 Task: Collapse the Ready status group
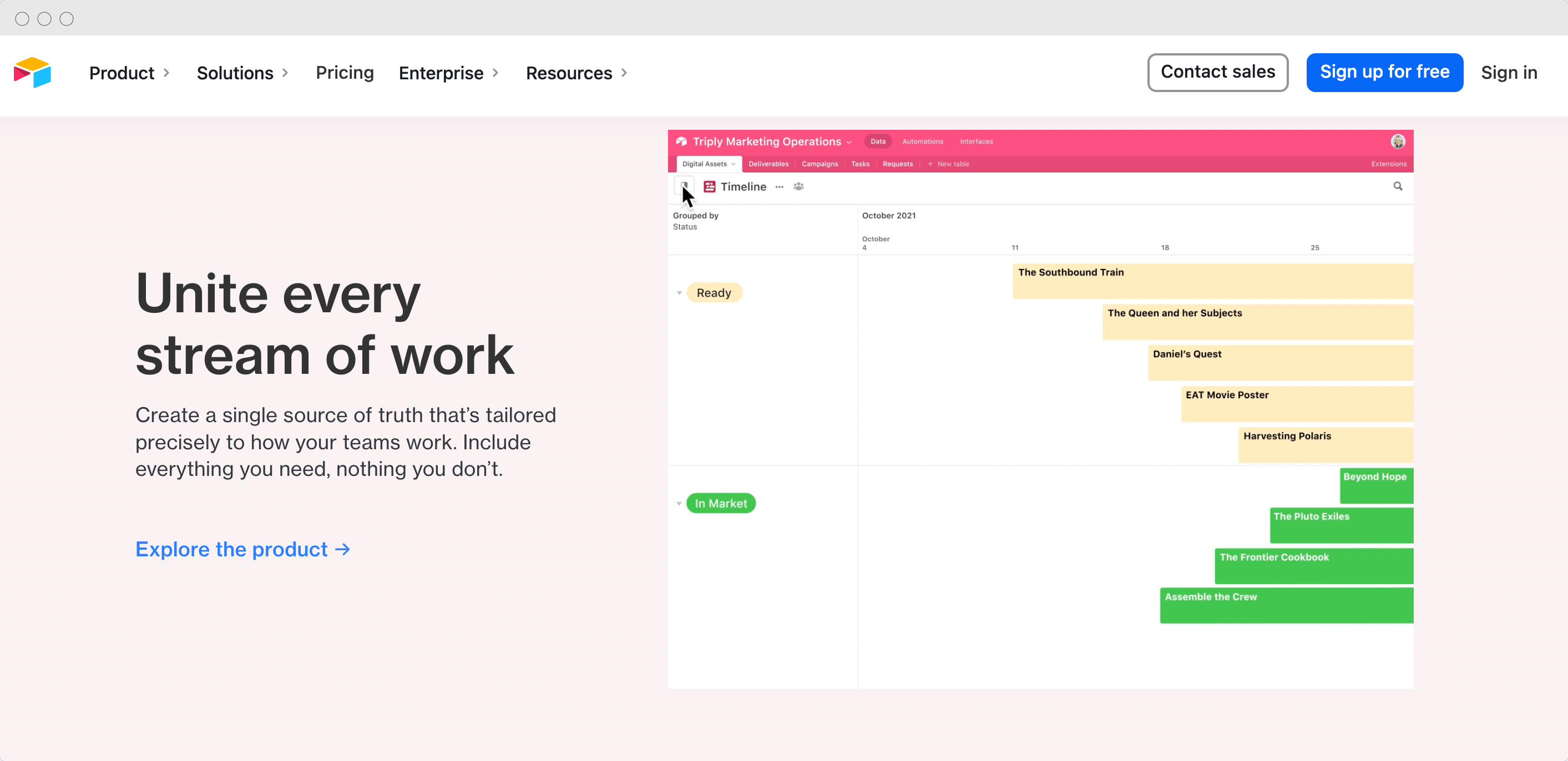click(679, 293)
